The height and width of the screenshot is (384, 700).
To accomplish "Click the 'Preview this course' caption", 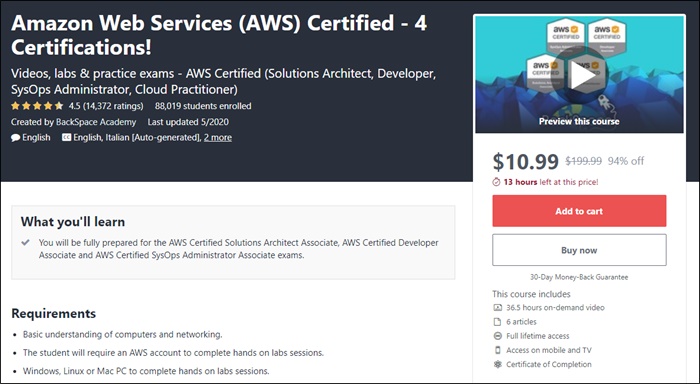I will coord(579,121).
